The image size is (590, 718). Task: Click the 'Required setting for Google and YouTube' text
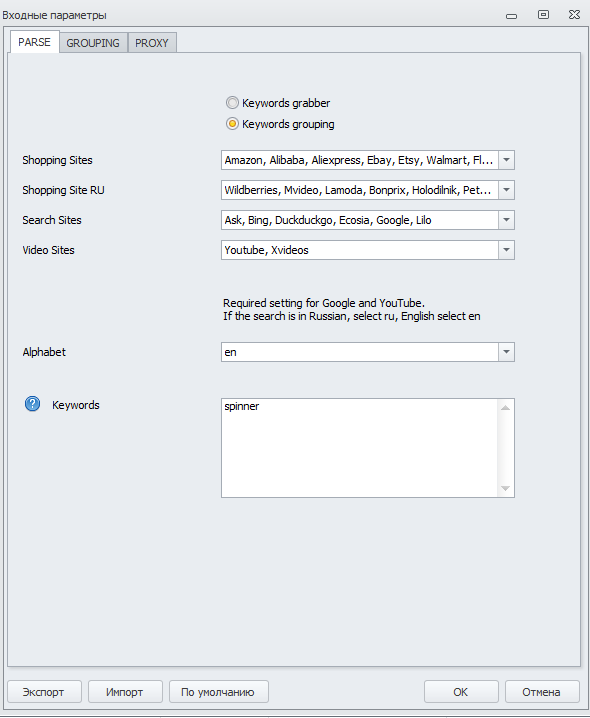click(324, 303)
